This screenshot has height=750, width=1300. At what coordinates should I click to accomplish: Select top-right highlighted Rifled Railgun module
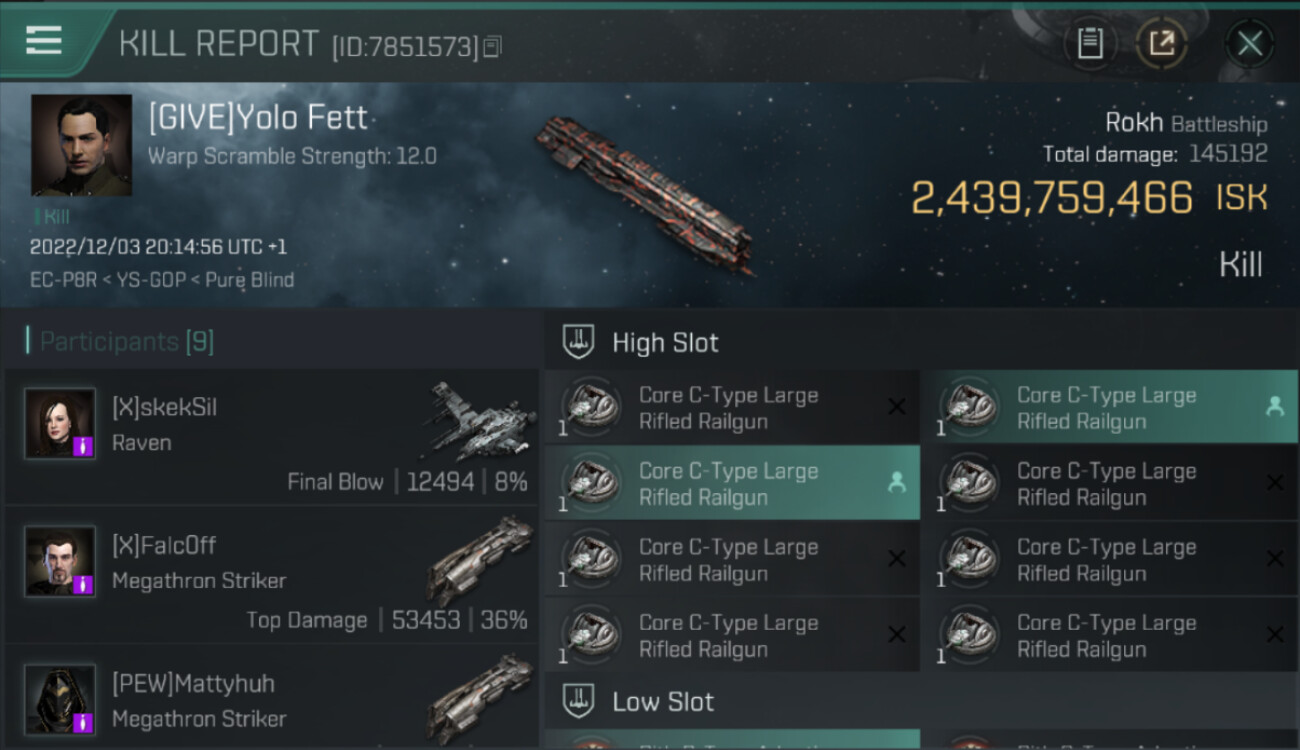[1108, 408]
